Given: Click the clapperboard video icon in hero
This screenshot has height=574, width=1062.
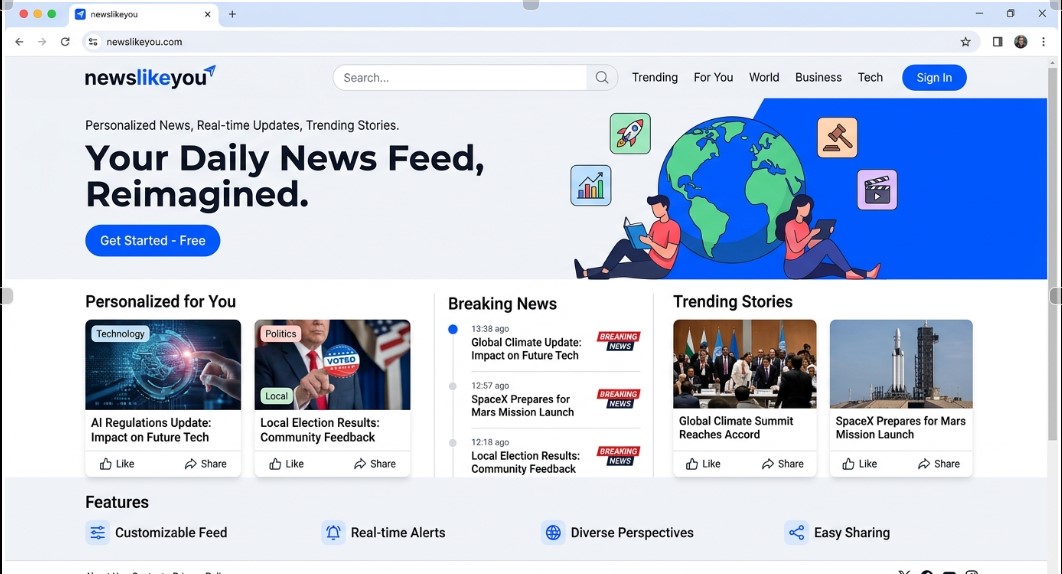Looking at the screenshot, I should coord(877,190).
